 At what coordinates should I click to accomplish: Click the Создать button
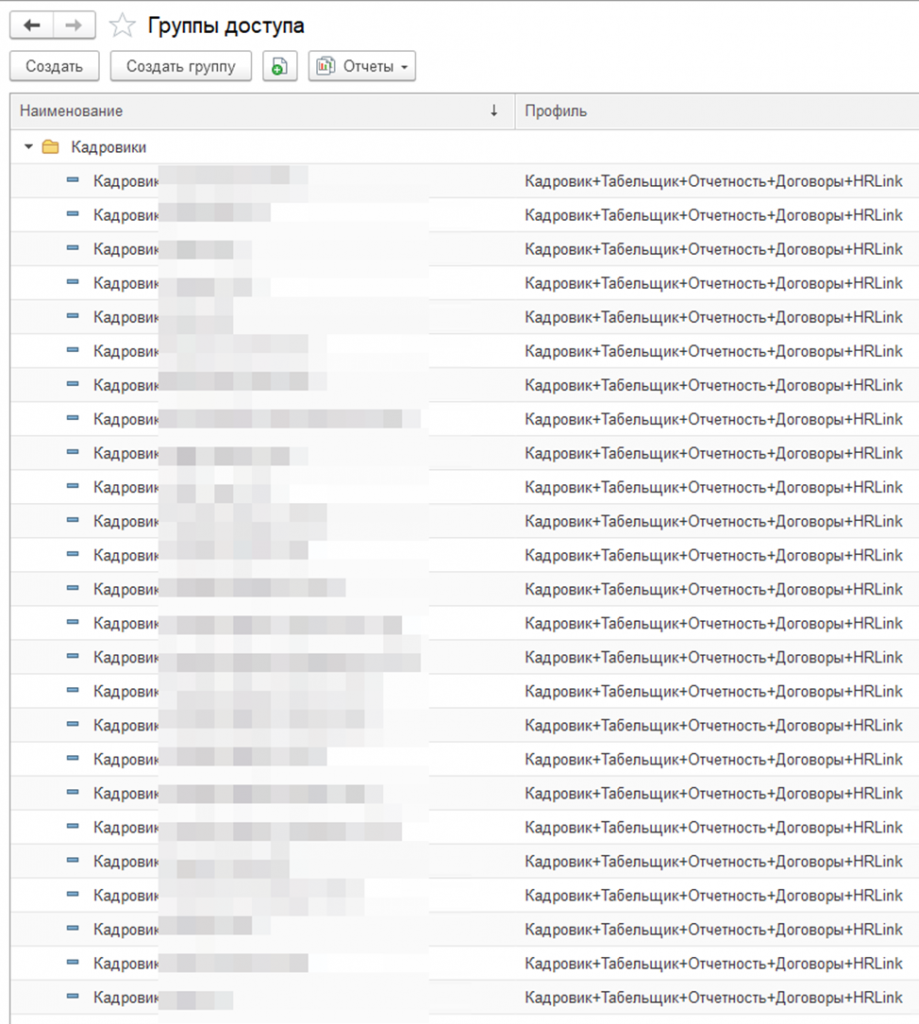click(x=54, y=66)
